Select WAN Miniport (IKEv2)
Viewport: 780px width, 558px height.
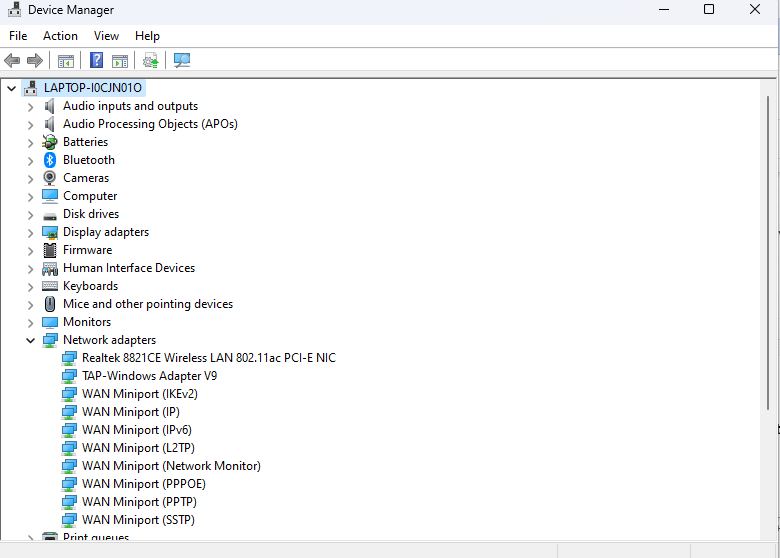140,394
